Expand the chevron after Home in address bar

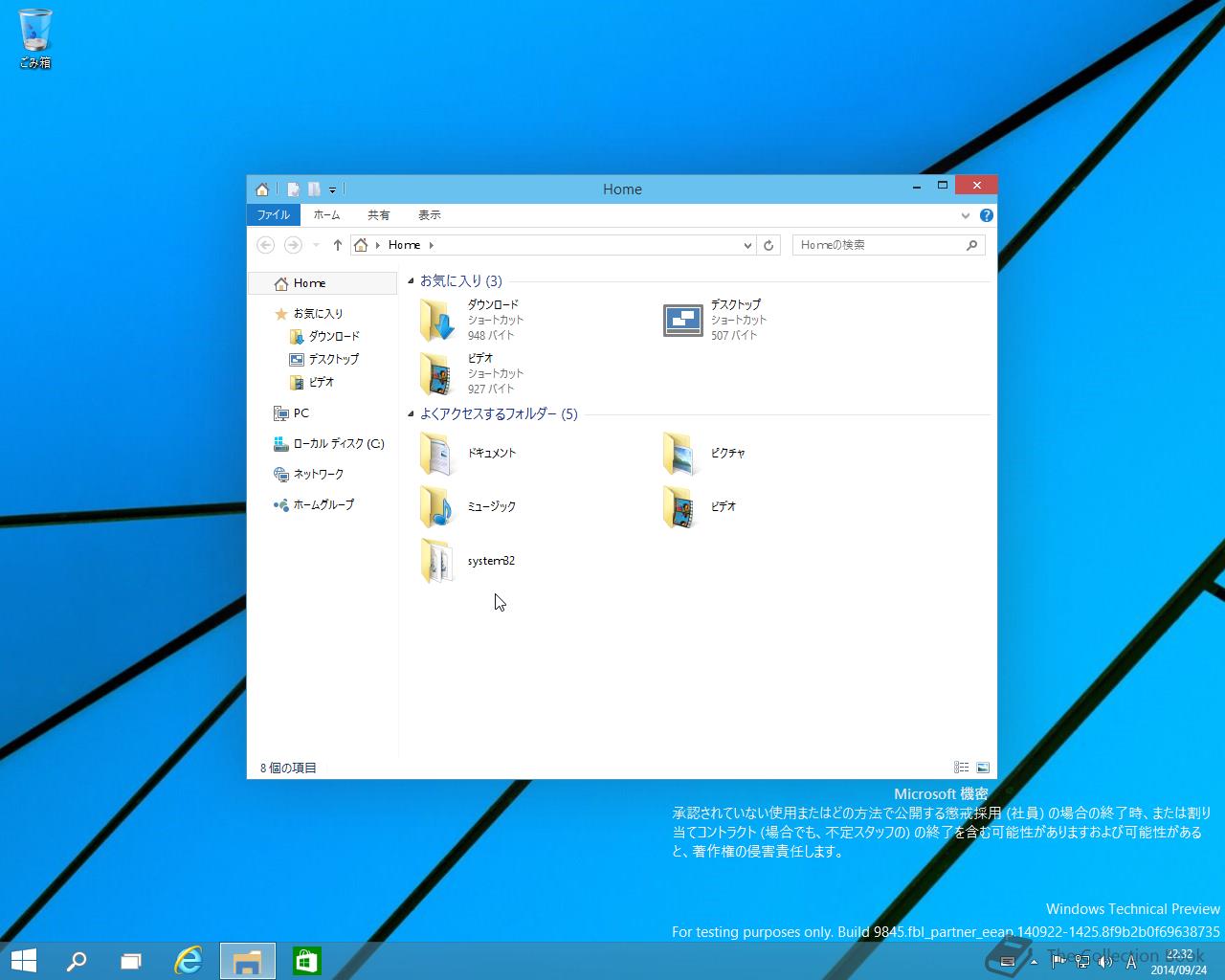[x=432, y=245]
